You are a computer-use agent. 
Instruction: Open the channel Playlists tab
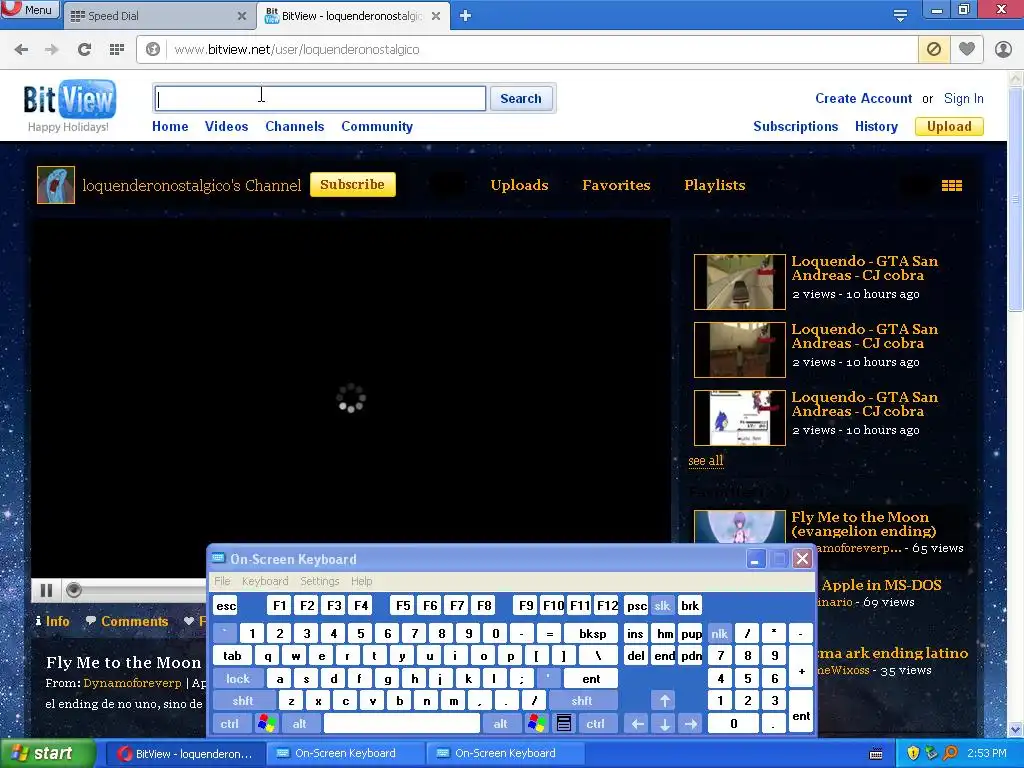714,185
